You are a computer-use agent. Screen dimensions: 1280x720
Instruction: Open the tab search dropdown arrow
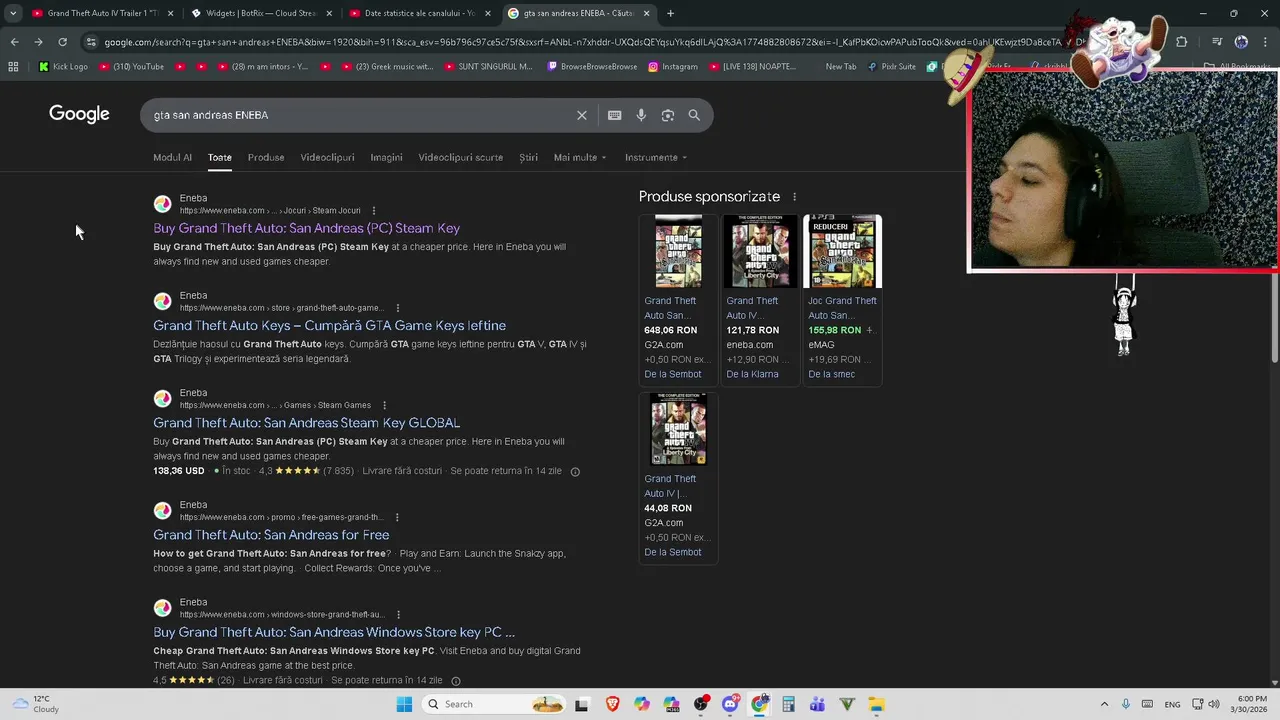[13, 13]
